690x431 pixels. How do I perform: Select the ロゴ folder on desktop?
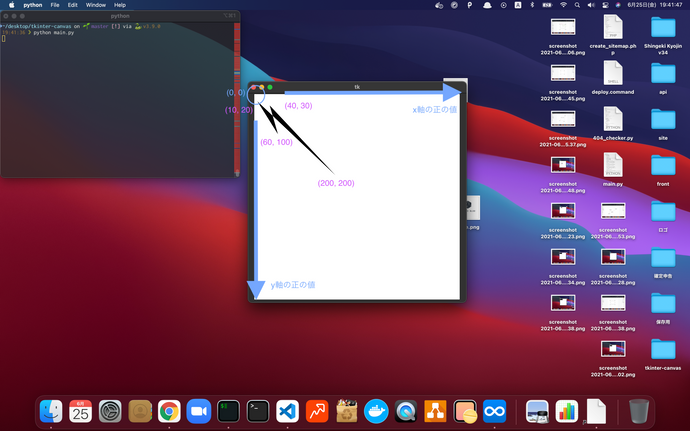point(663,216)
